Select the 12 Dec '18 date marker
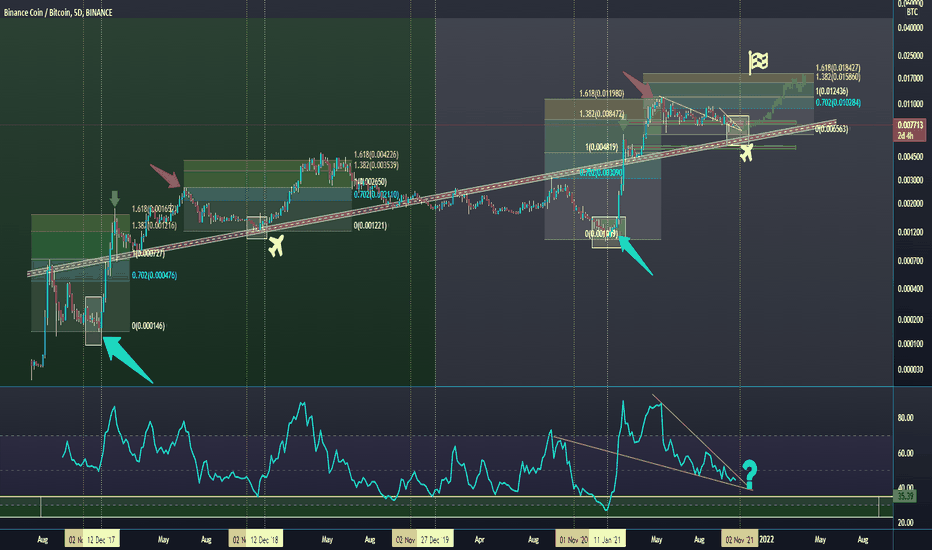932x550 pixels. [x=264, y=539]
